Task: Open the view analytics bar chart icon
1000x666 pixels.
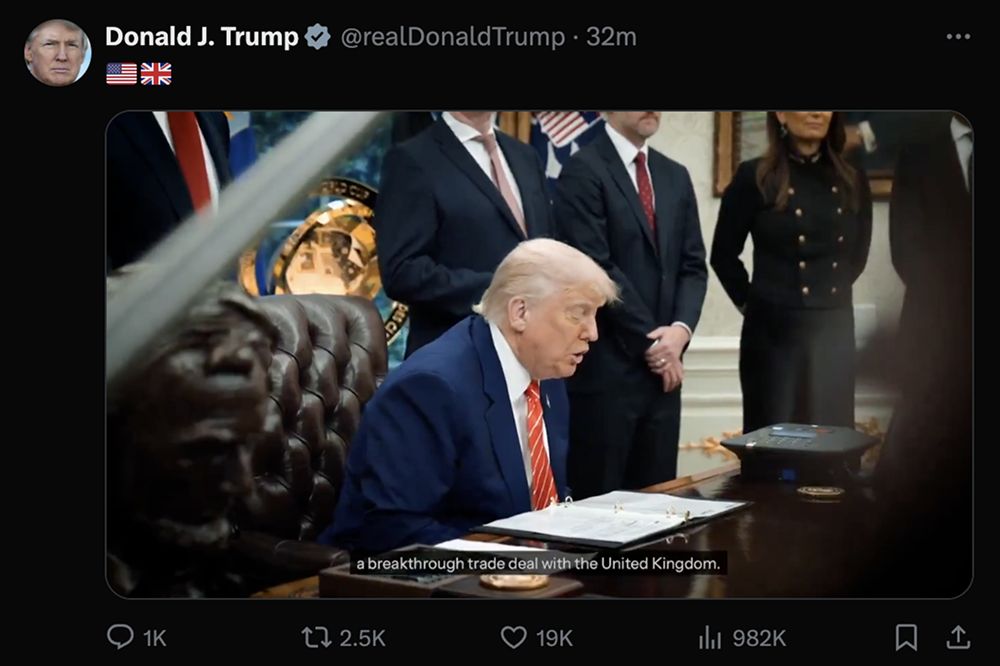Action: coord(710,637)
